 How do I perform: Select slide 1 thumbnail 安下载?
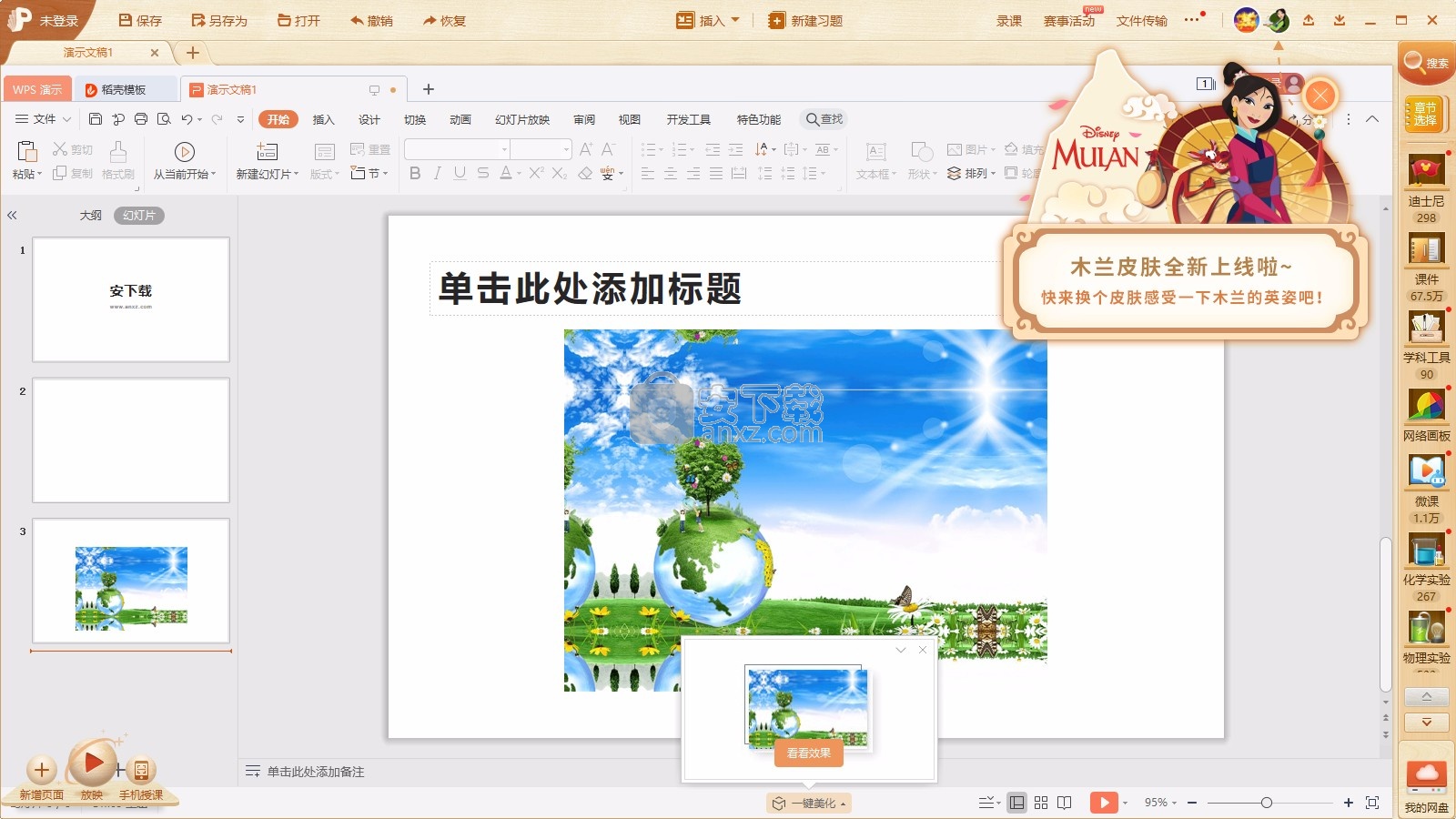coord(131,299)
